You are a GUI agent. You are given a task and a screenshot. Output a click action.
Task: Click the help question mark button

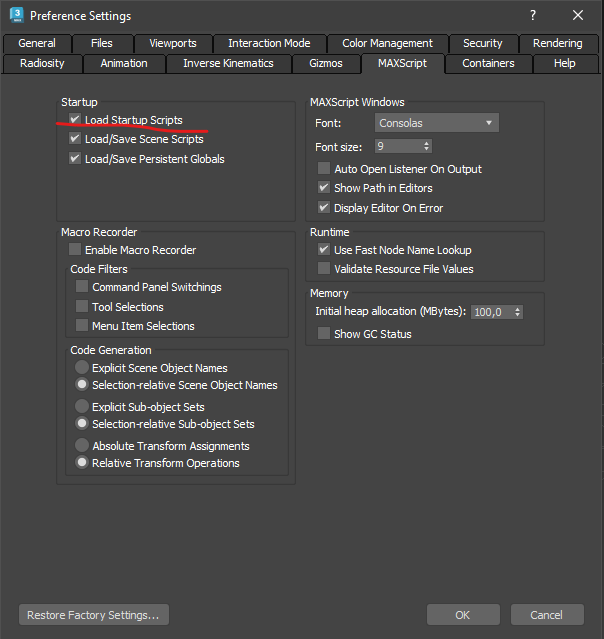(x=533, y=15)
